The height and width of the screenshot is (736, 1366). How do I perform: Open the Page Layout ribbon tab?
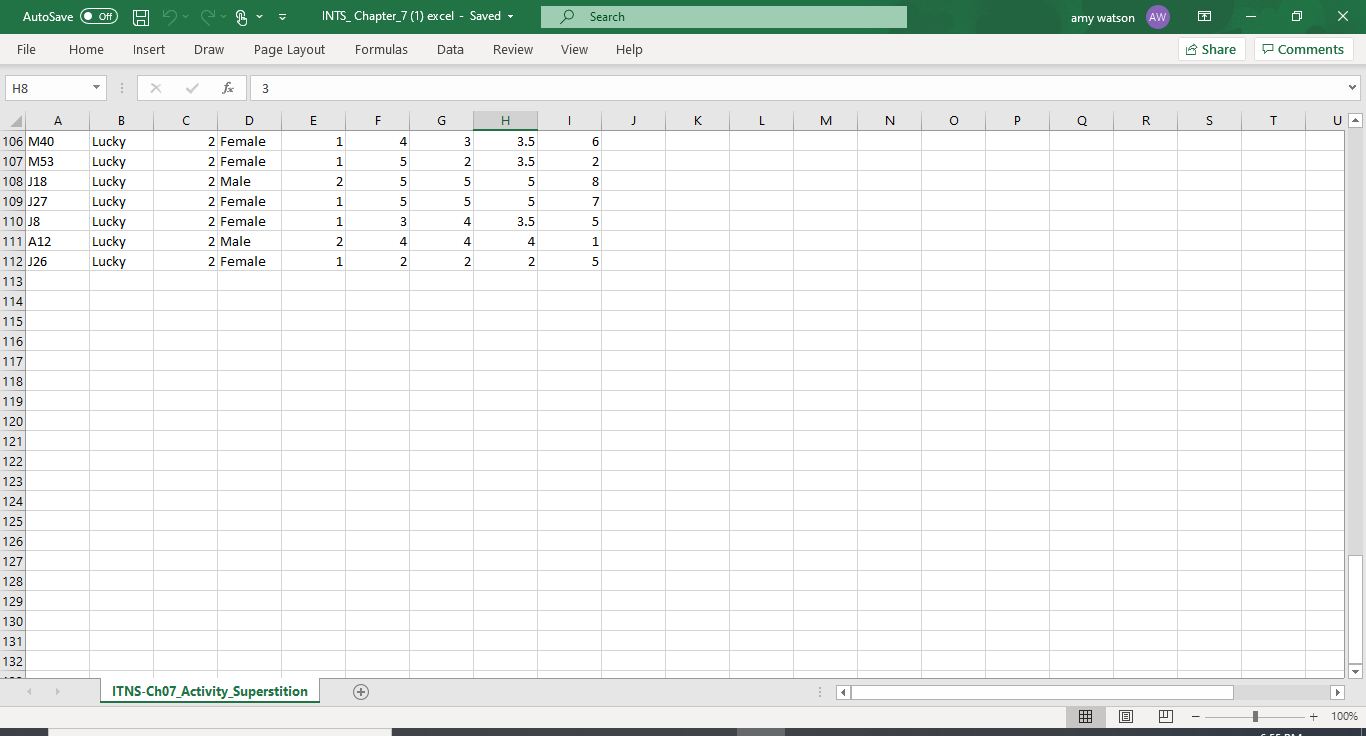coord(289,49)
